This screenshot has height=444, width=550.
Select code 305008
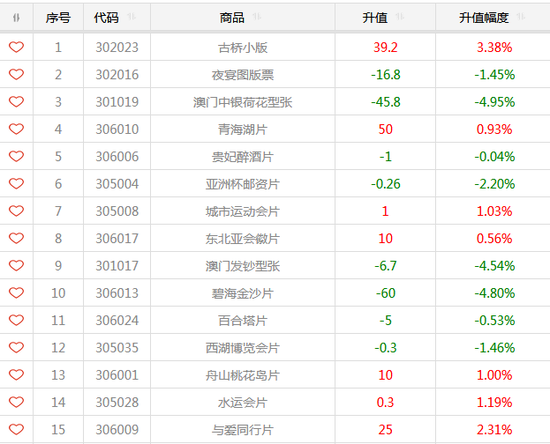(117, 211)
